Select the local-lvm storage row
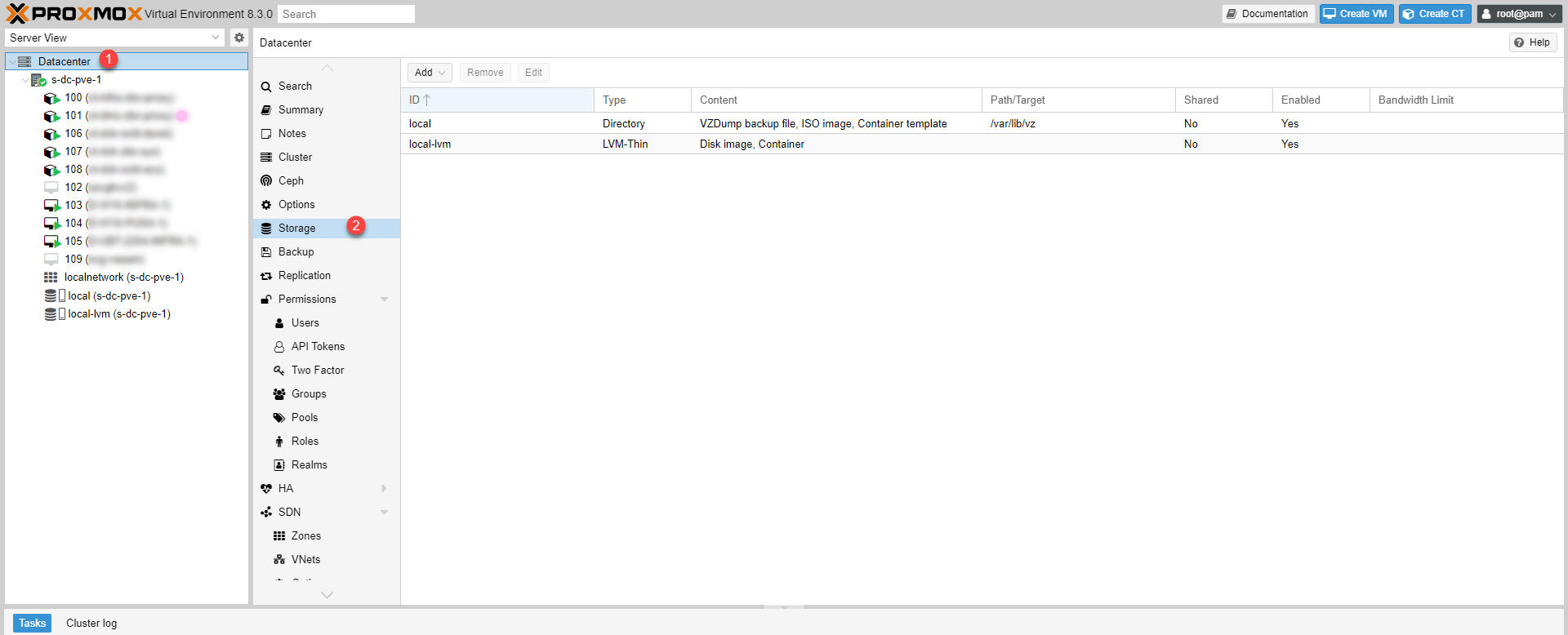This screenshot has height=635, width=1568. pos(982,144)
